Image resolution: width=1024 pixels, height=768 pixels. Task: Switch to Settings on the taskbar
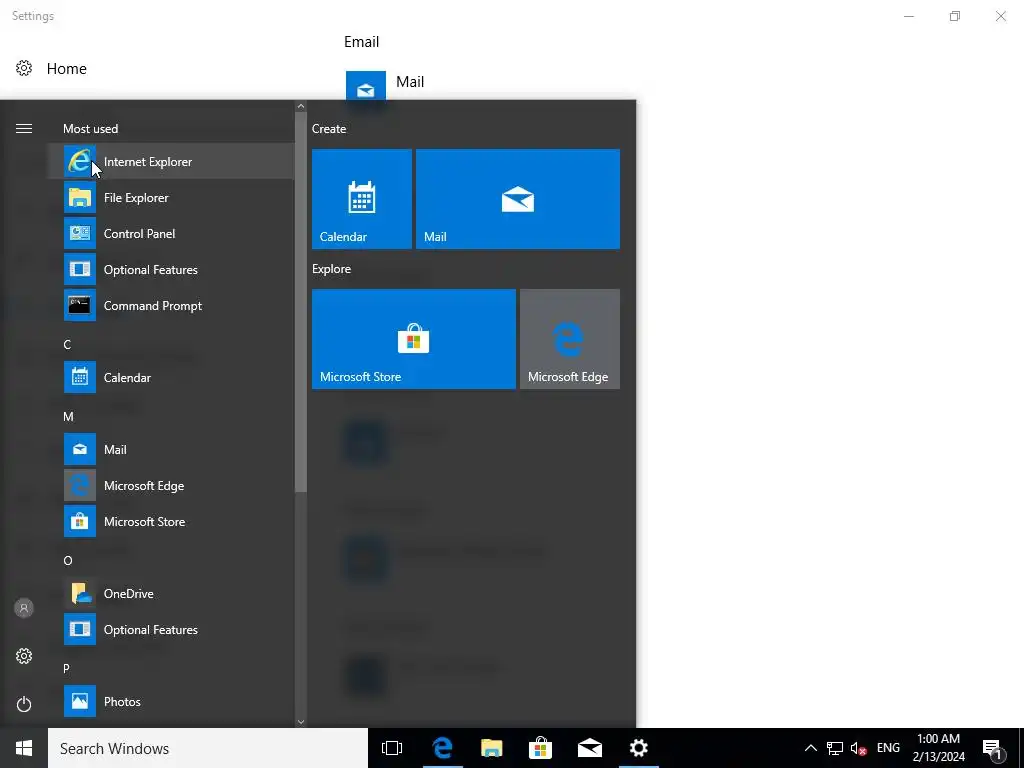[x=639, y=748]
